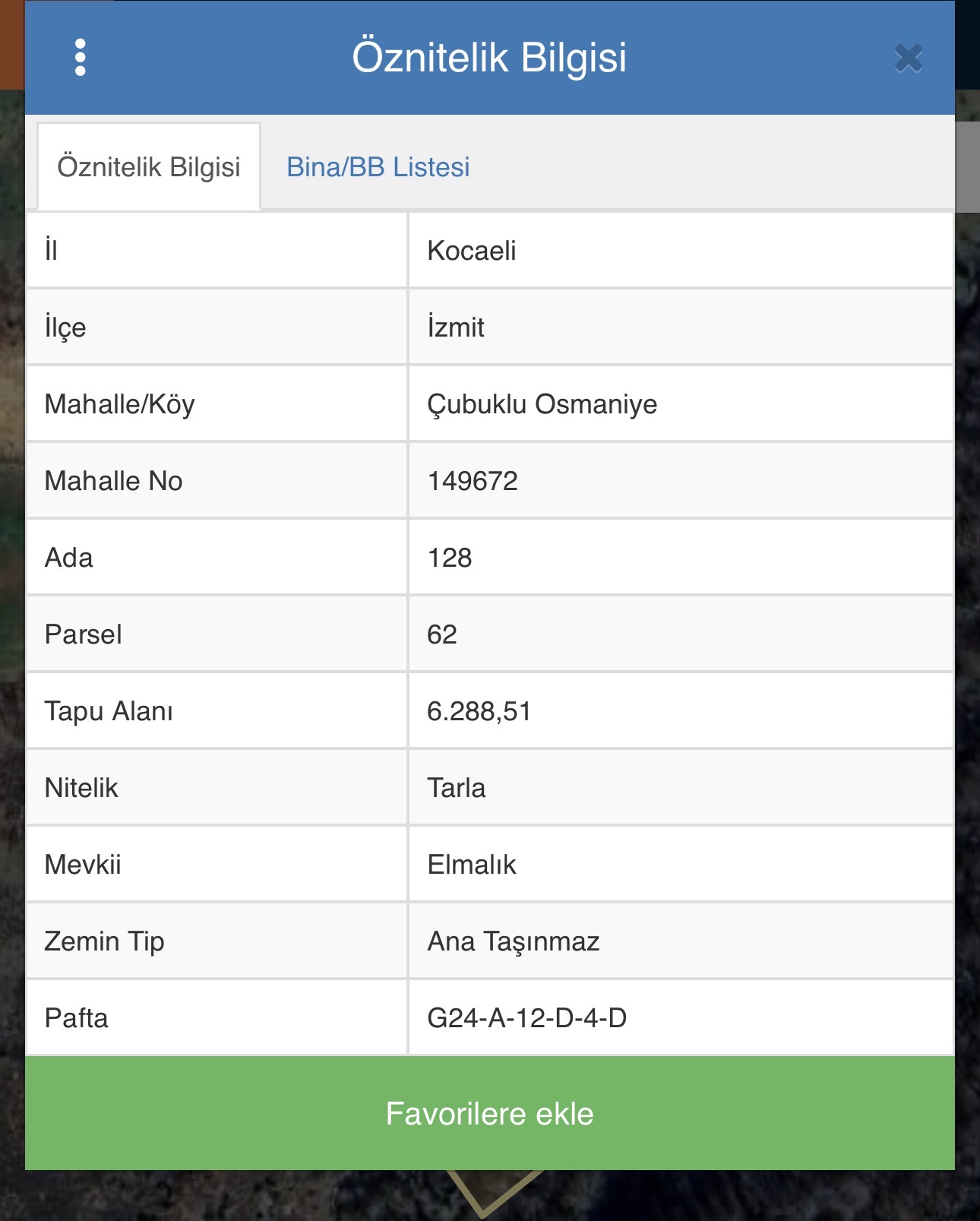Click the Zemin Tip row label

tap(105, 941)
